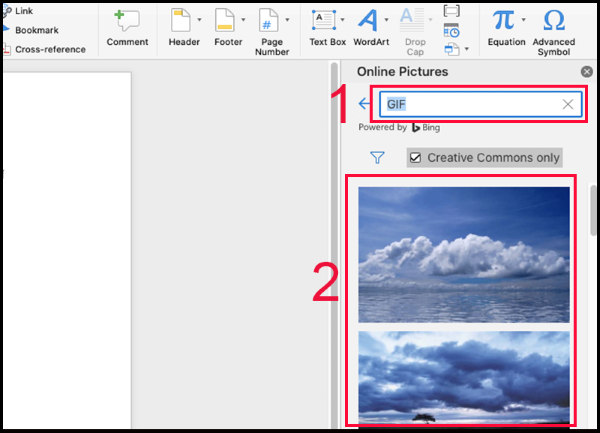600x433 pixels.
Task: Click the Bookmark button
Action: point(36,30)
